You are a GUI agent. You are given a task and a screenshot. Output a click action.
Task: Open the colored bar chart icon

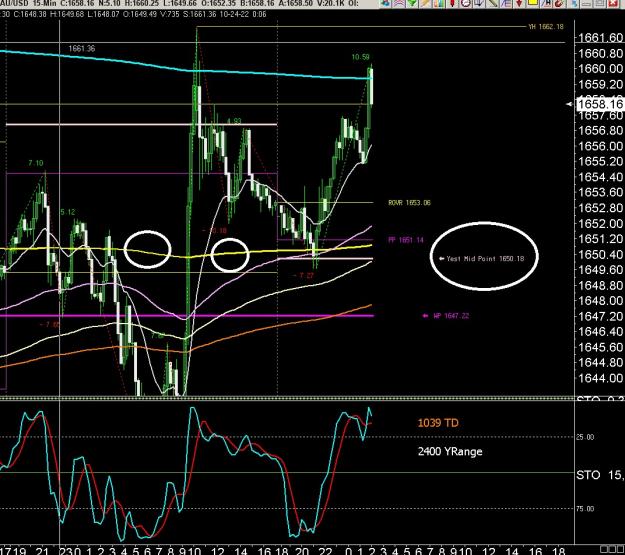coord(439,3)
